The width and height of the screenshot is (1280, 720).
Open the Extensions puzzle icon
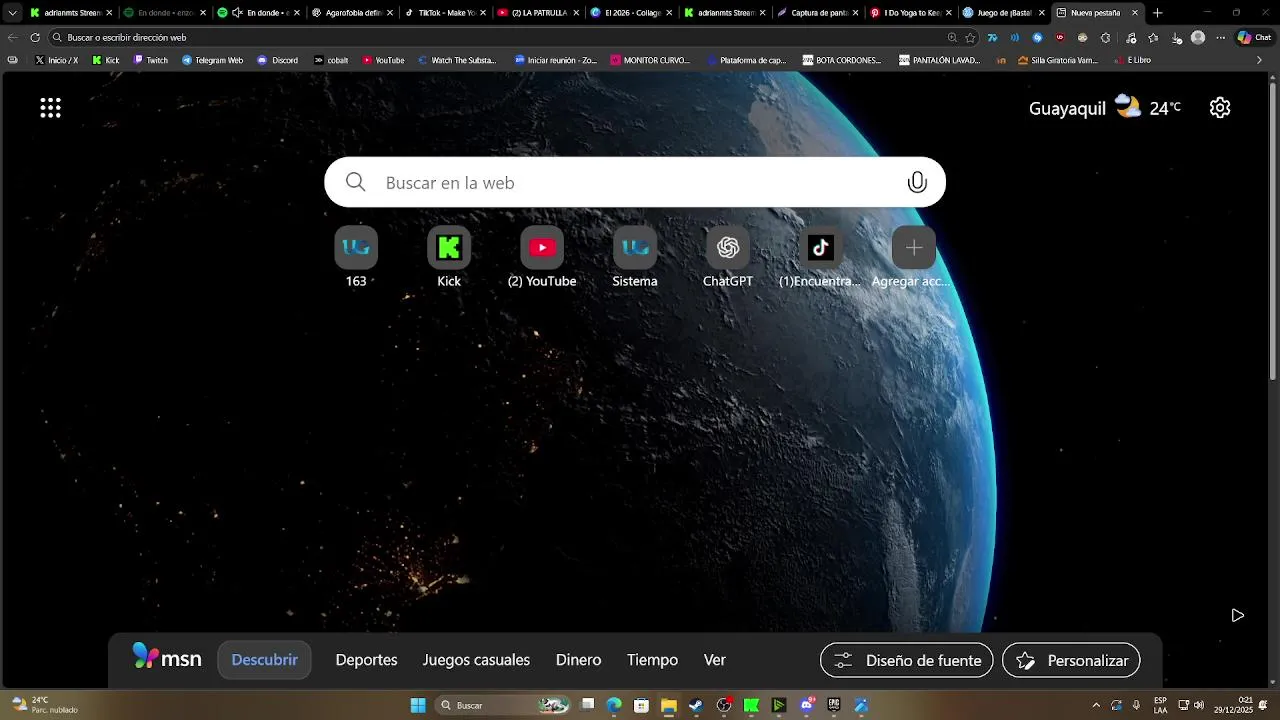point(1105,37)
